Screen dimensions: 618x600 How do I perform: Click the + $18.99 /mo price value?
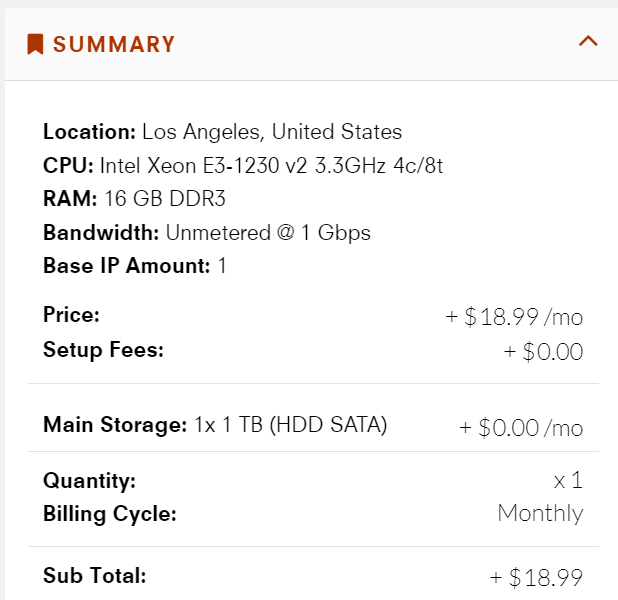514,317
